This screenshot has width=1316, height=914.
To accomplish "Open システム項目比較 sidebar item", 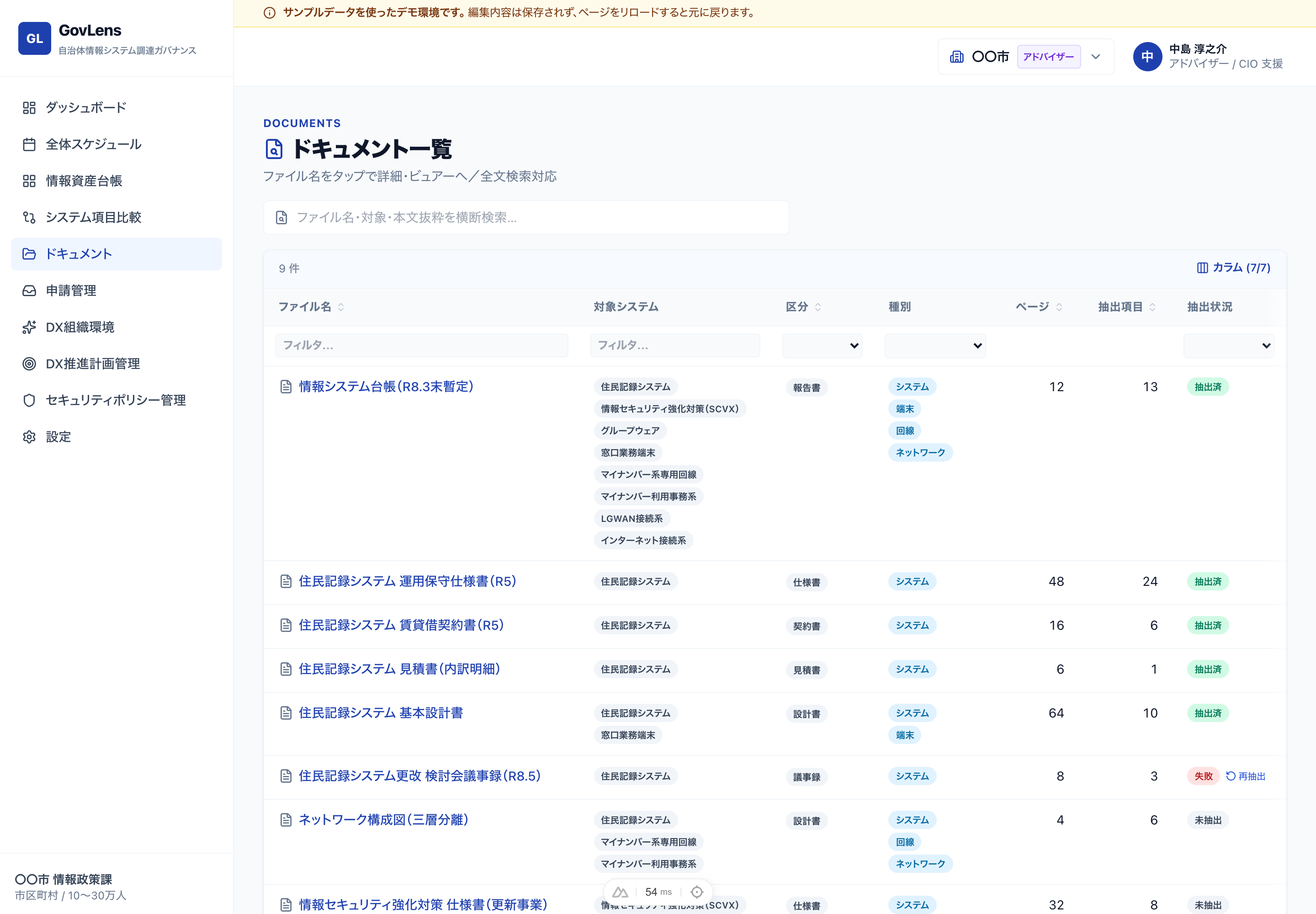I will click(x=116, y=218).
